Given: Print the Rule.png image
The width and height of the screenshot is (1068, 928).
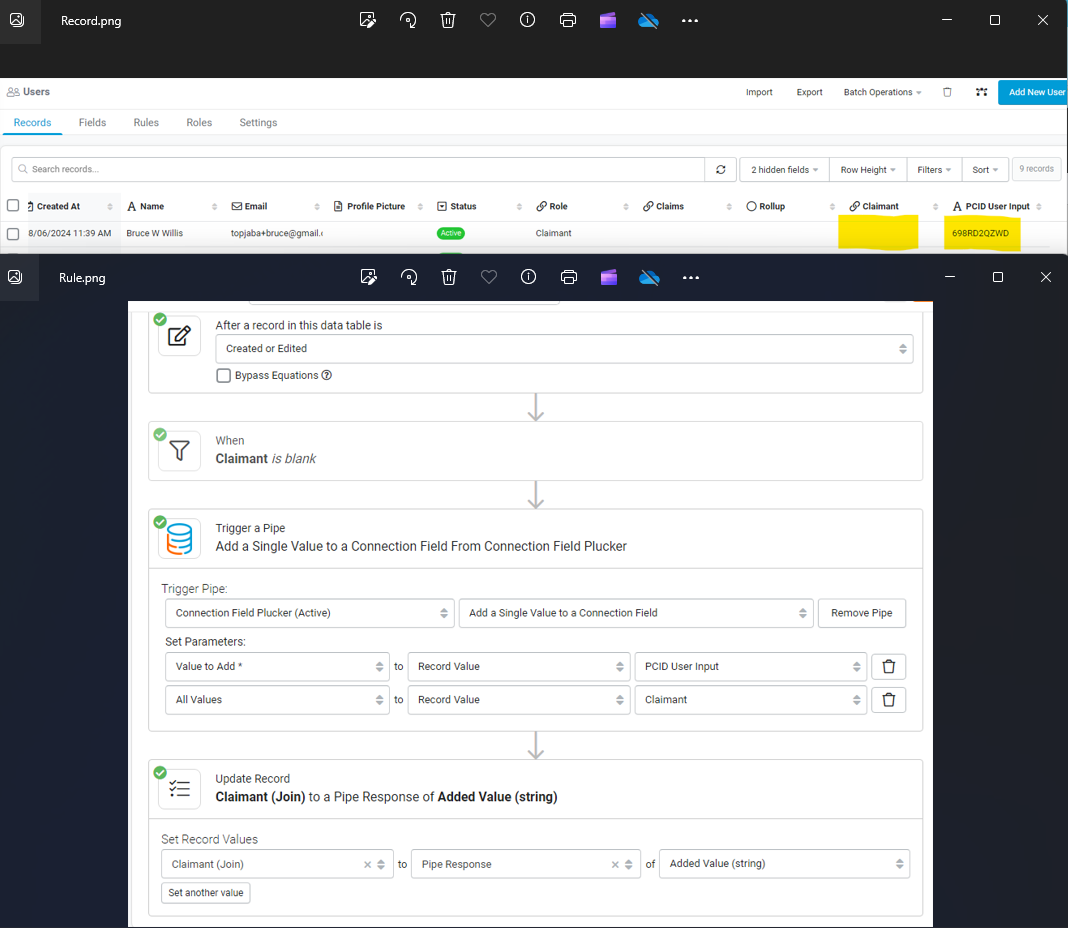Looking at the screenshot, I should [569, 277].
